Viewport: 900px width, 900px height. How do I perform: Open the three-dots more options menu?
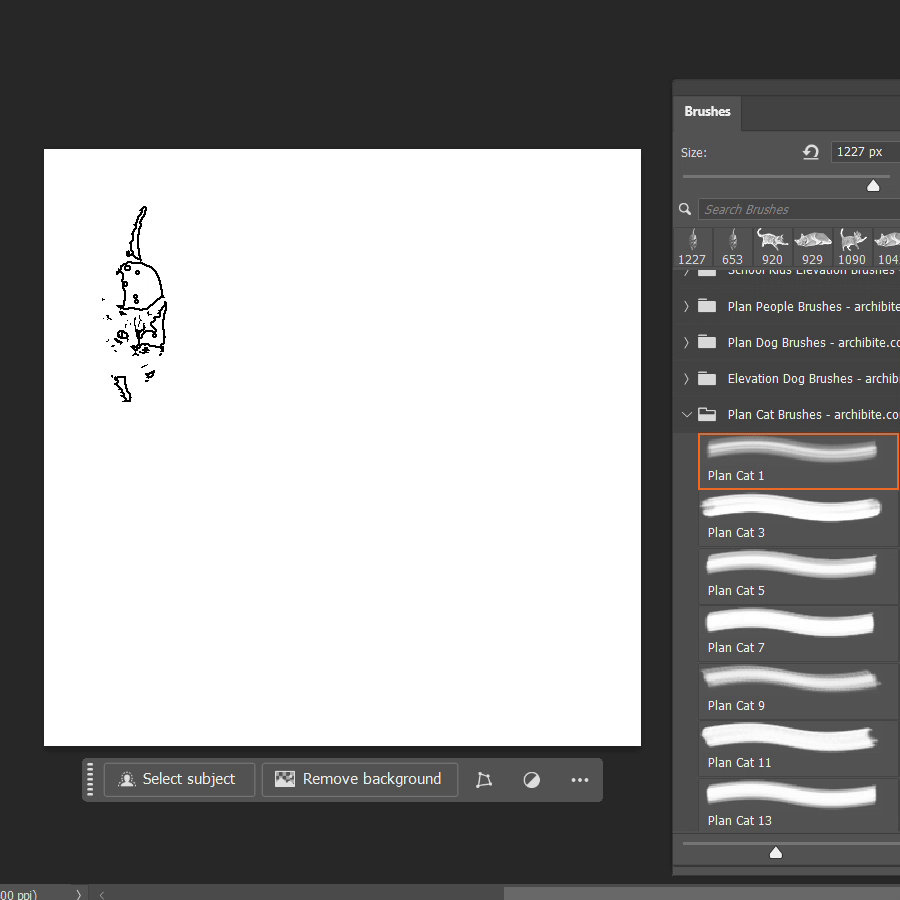coord(580,780)
